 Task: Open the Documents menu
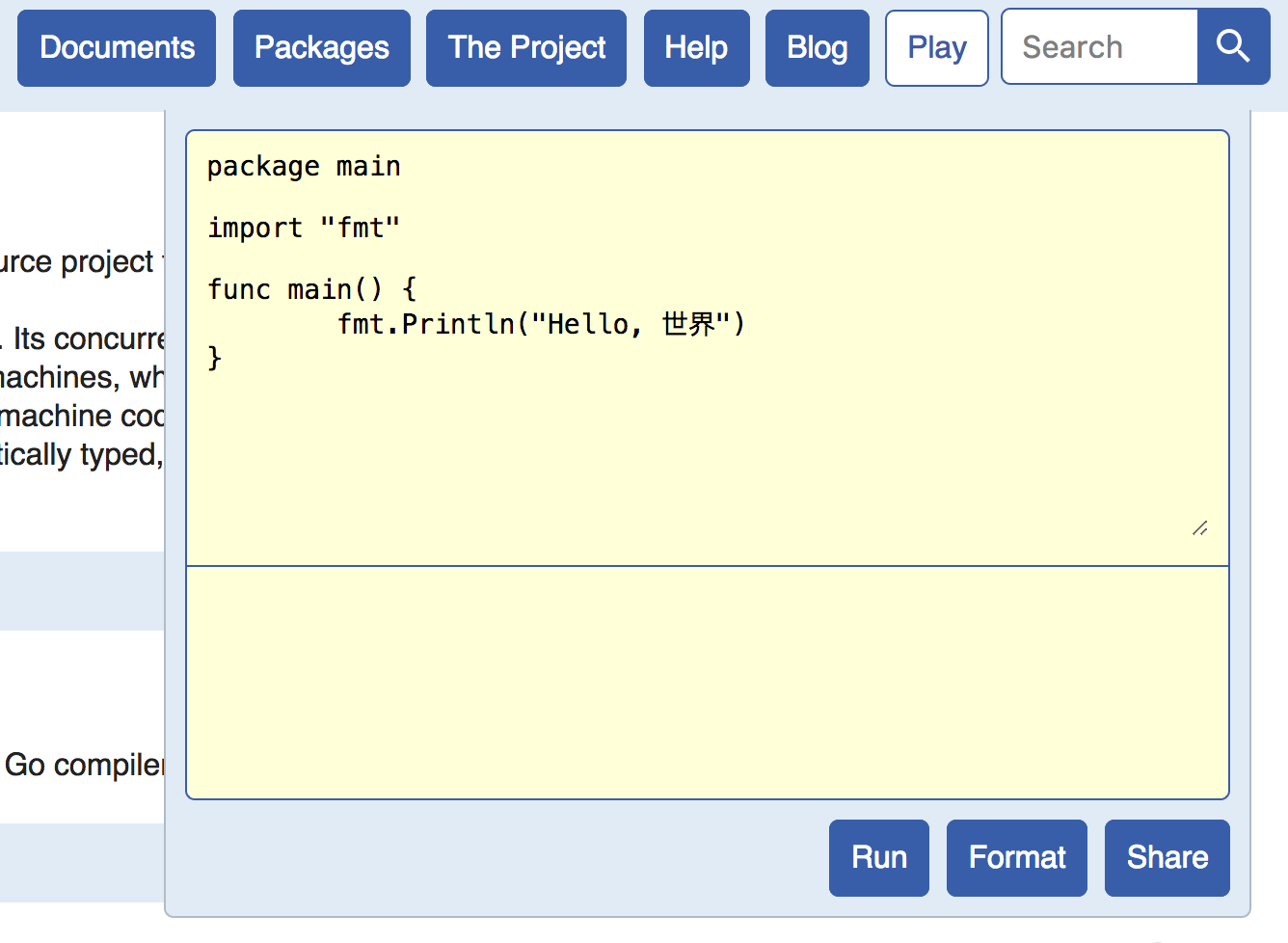(x=117, y=48)
